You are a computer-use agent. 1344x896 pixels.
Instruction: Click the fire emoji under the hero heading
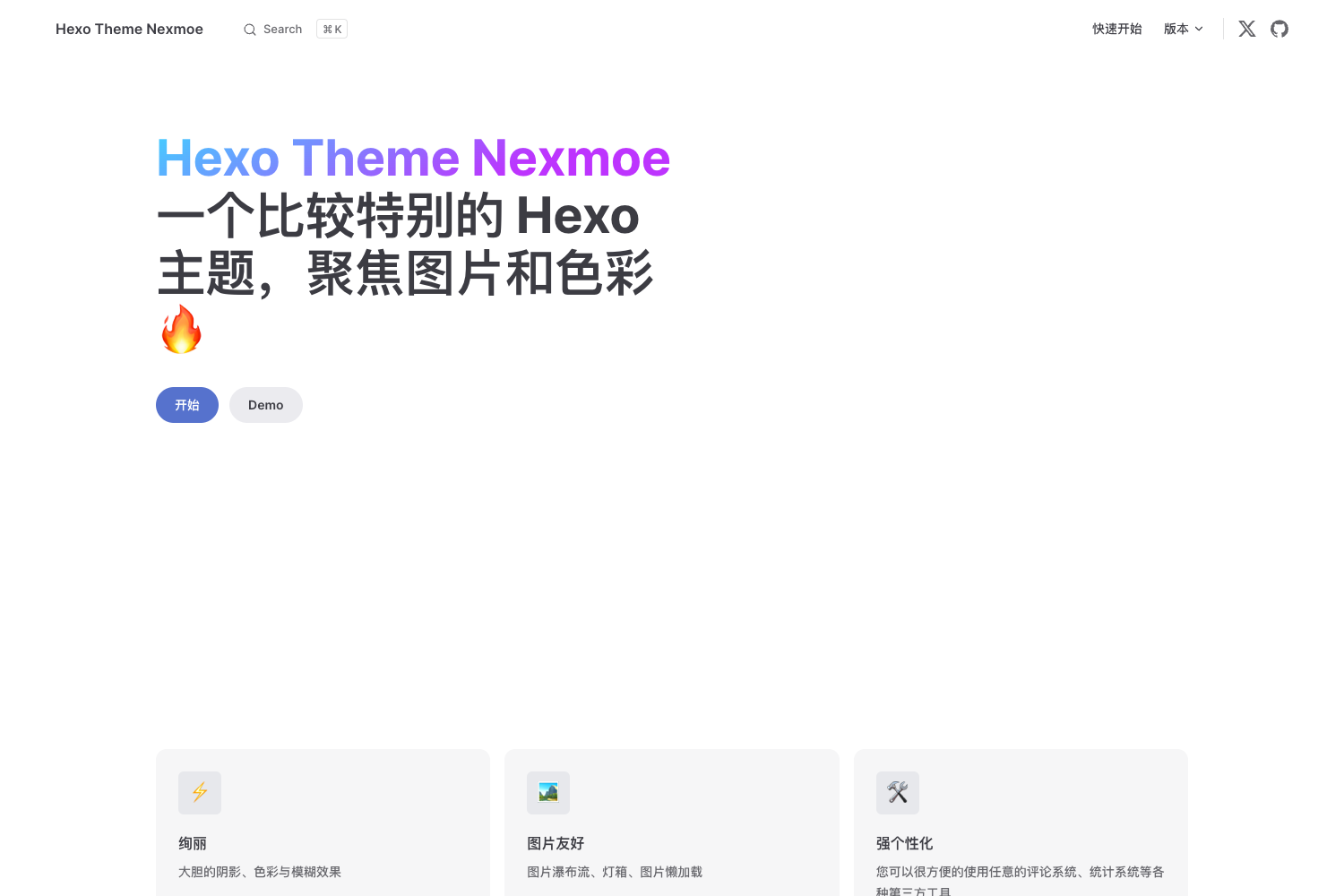point(181,329)
